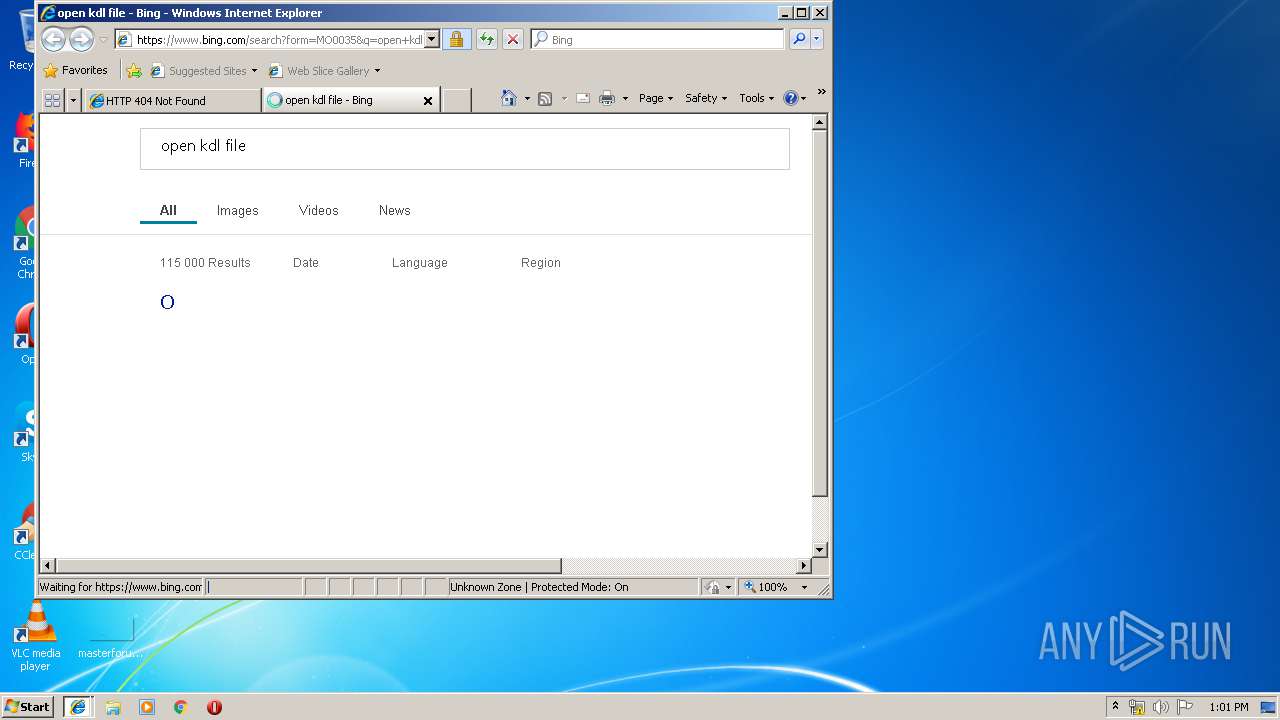Open Windows Explorer from taskbar
The image size is (1280, 720).
click(113, 707)
